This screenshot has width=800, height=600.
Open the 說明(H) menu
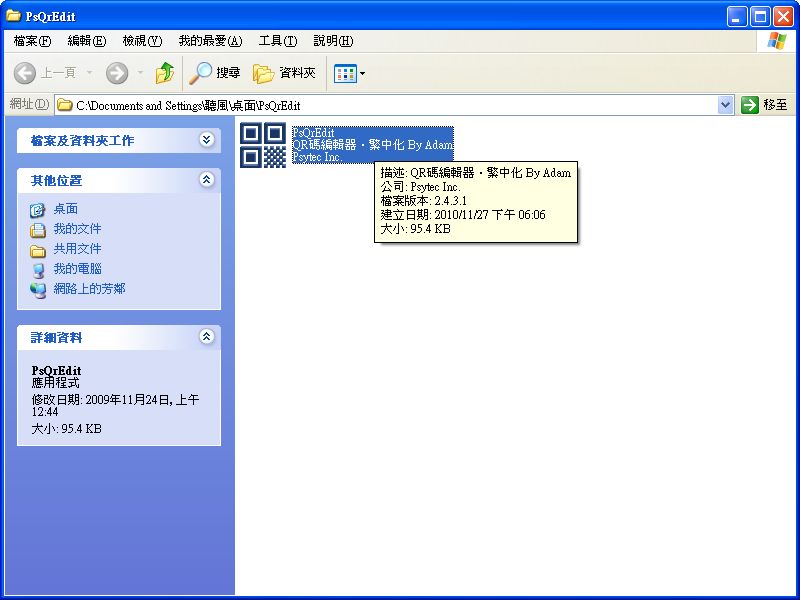333,41
